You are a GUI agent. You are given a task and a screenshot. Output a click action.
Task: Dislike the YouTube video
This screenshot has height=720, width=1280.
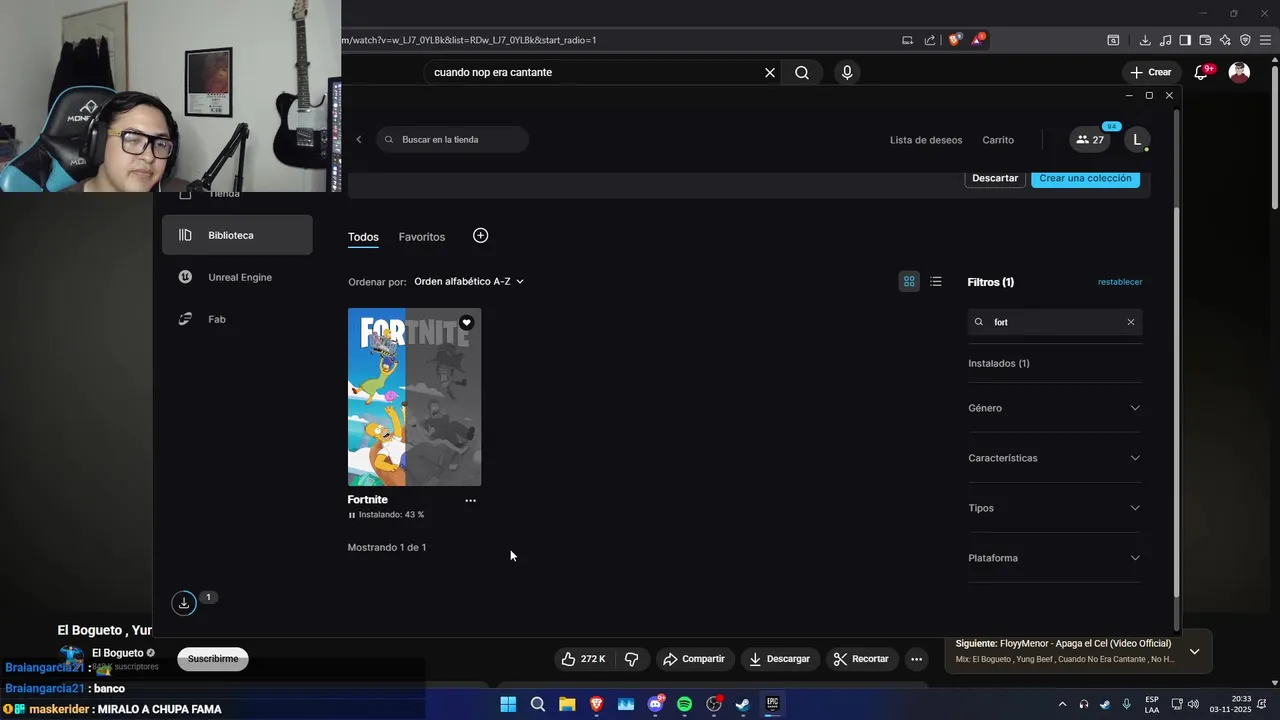click(631, 659)
